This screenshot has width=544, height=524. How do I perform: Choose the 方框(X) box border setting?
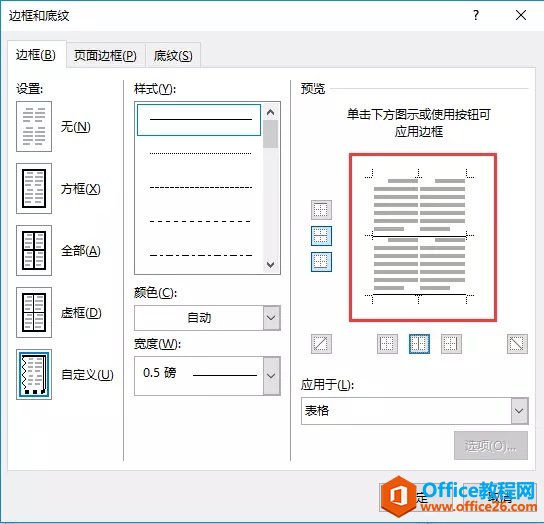pyautogui.click(x=34, y=188)
